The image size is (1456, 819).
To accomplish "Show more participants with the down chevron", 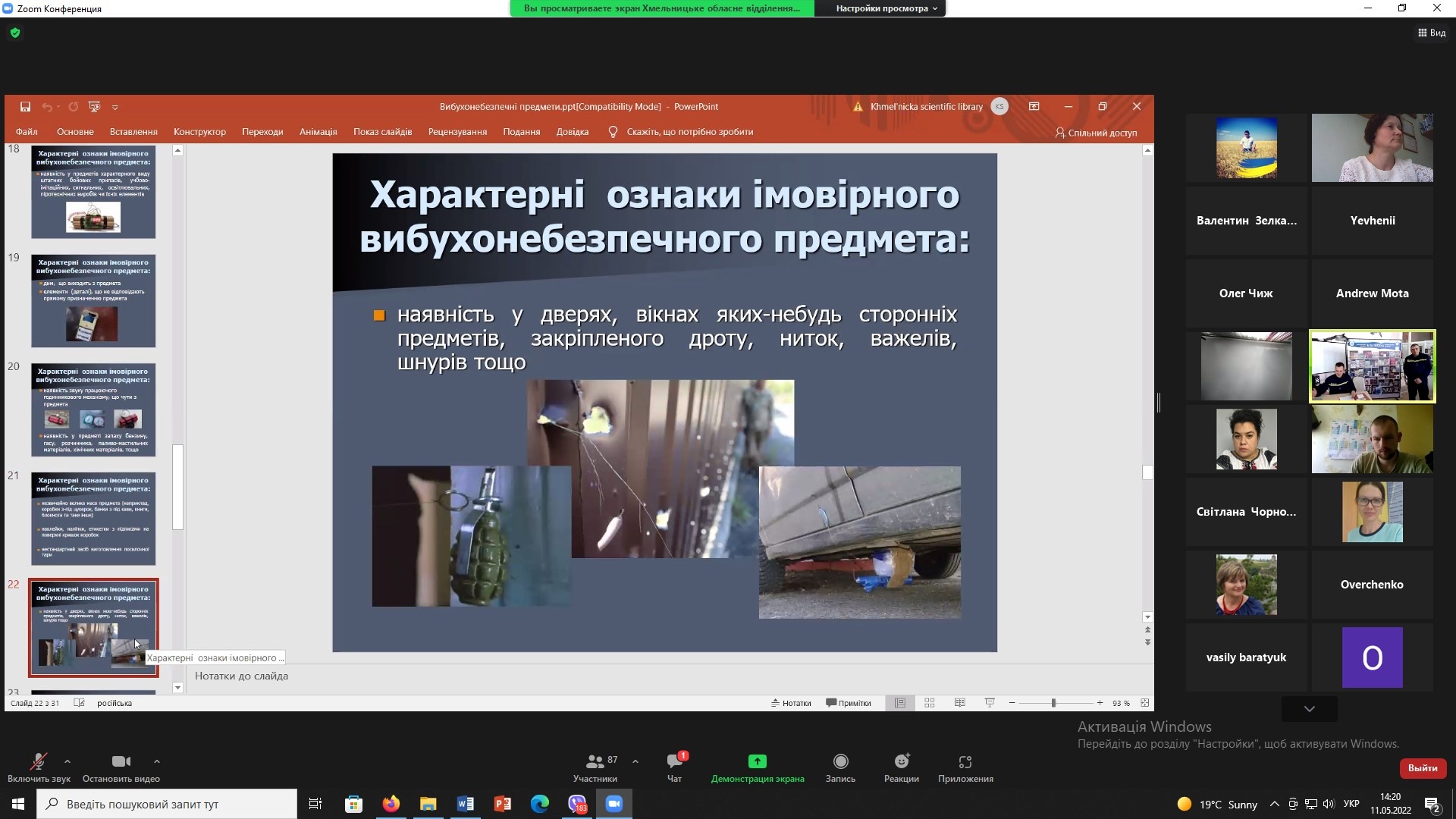I will point(1309,709).
